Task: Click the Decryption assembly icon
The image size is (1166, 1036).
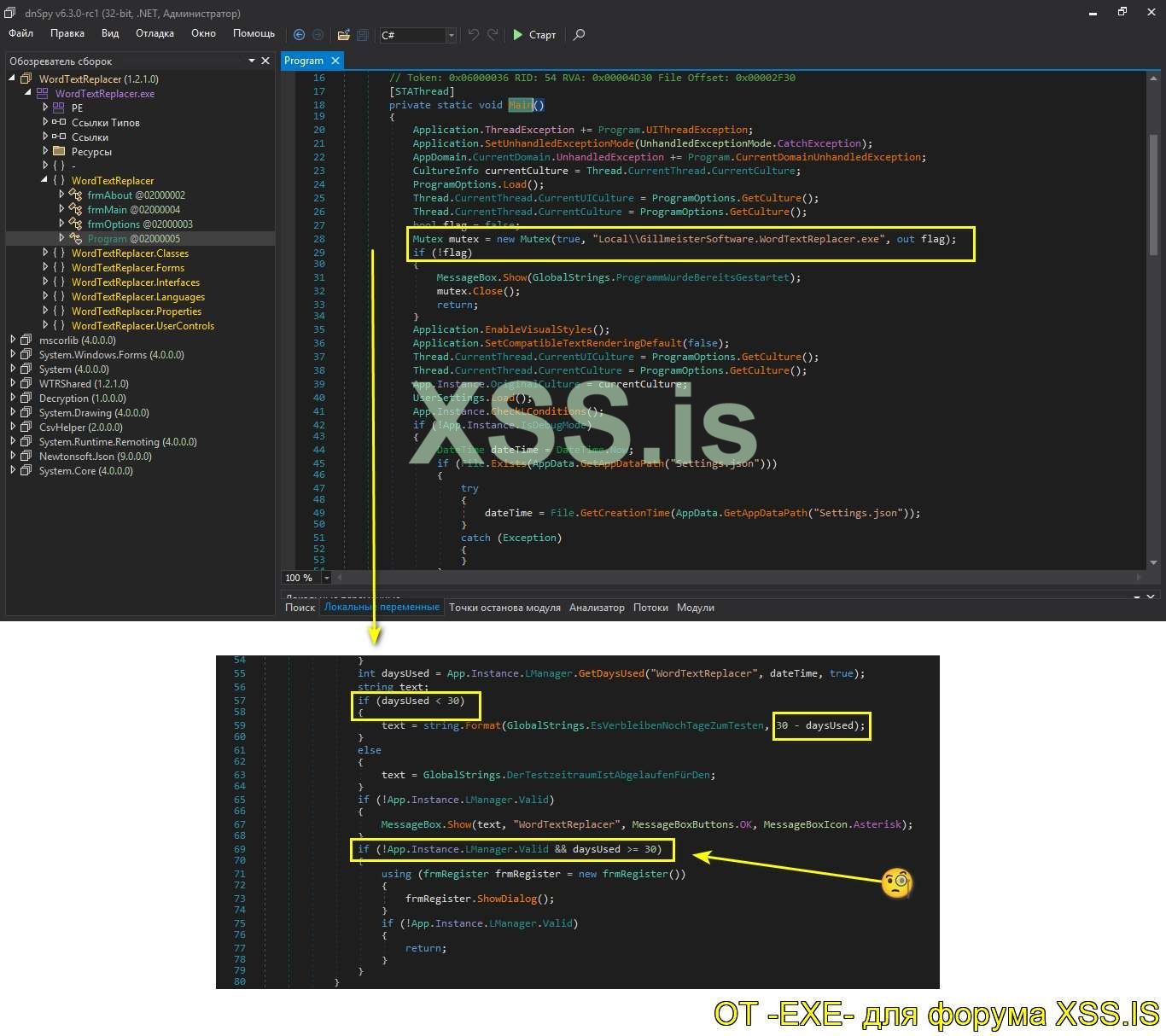Action: coord(26,398)
